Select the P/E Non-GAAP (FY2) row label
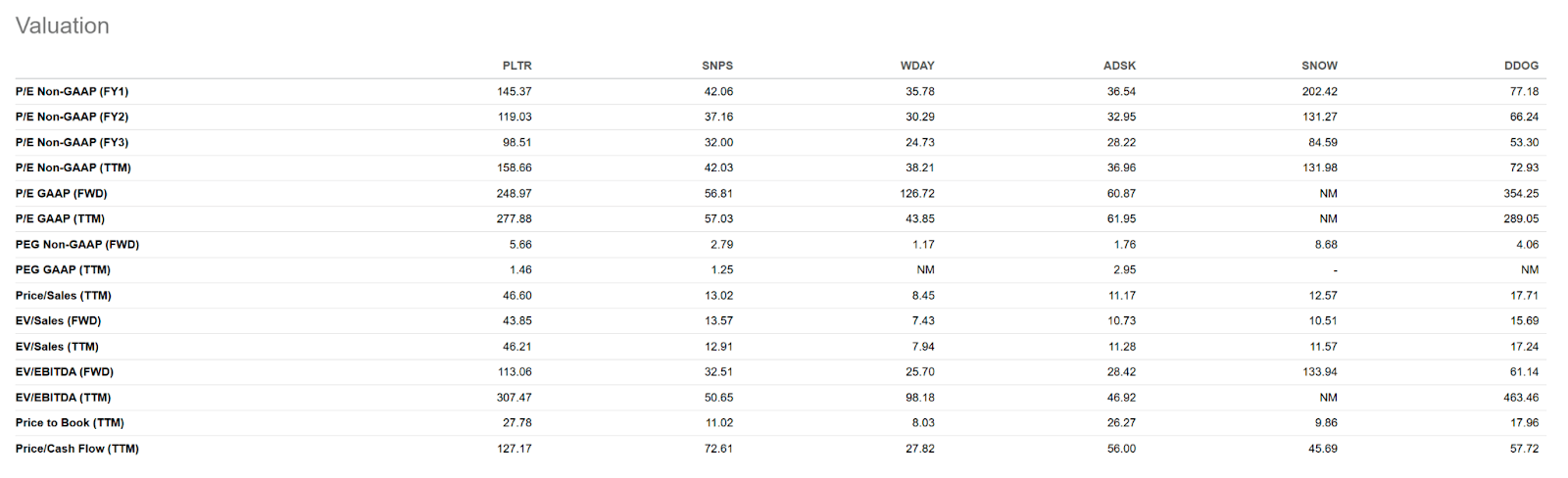 [72, 117]
